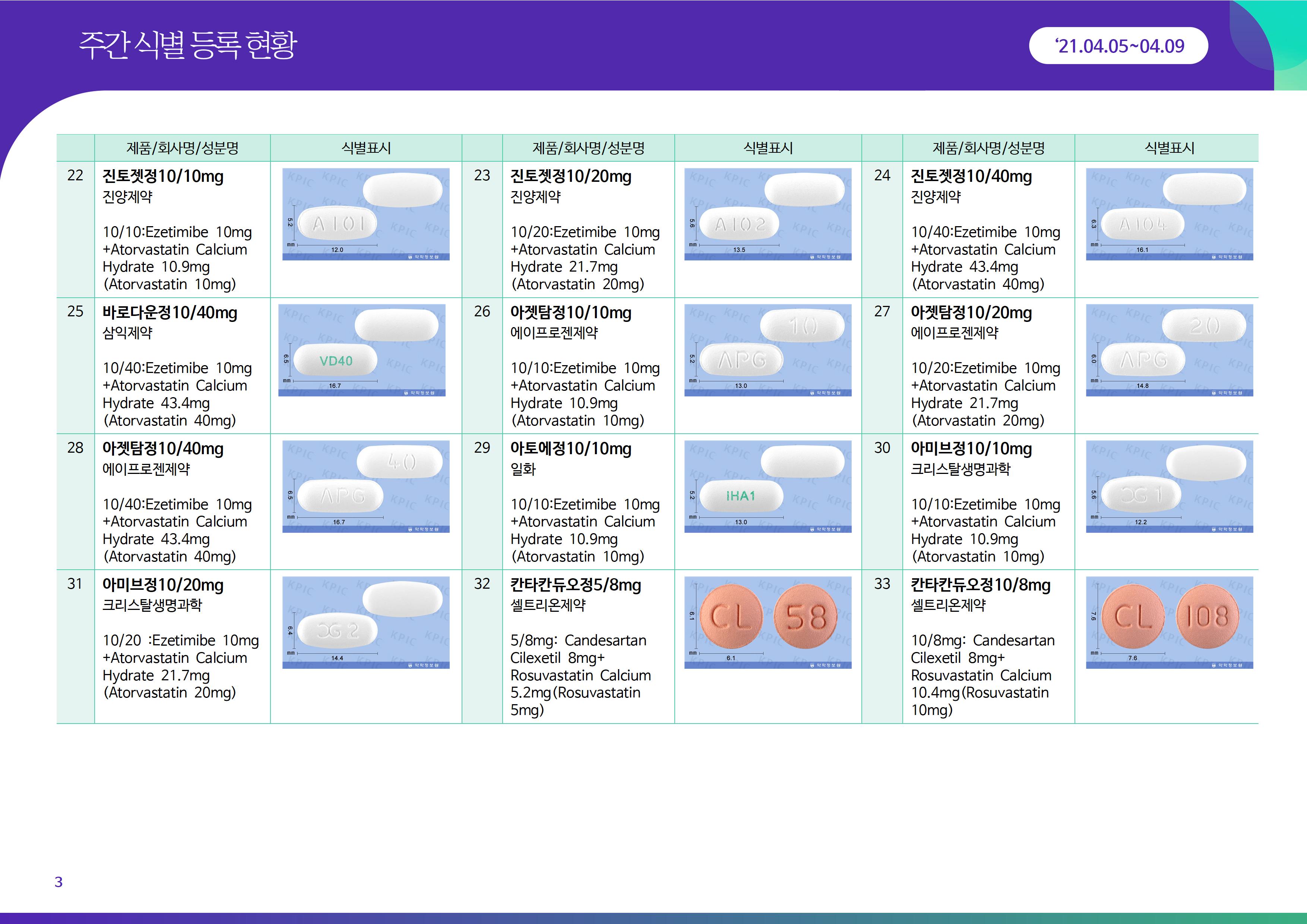Click the A102 pill image
The width and height of the screenshot is (1307, 924).
tap(768, 214)
